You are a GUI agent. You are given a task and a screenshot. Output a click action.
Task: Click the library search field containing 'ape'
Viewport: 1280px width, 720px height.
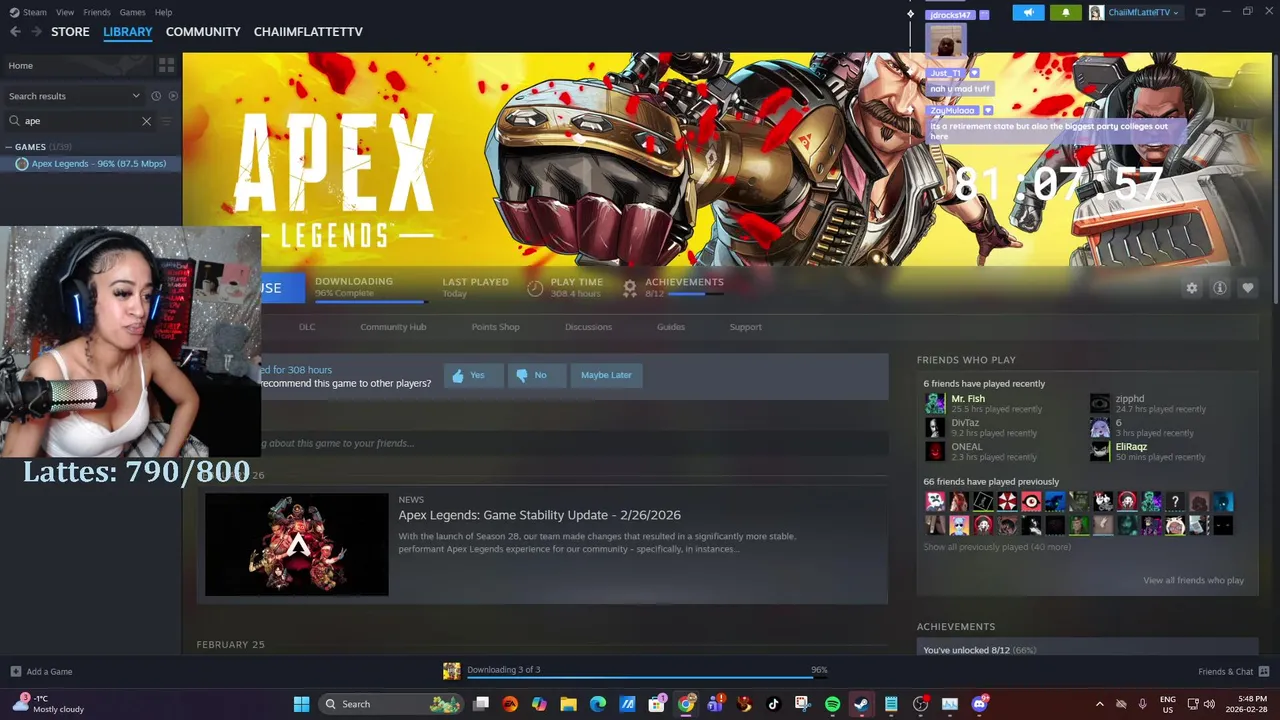click(80, 121)
